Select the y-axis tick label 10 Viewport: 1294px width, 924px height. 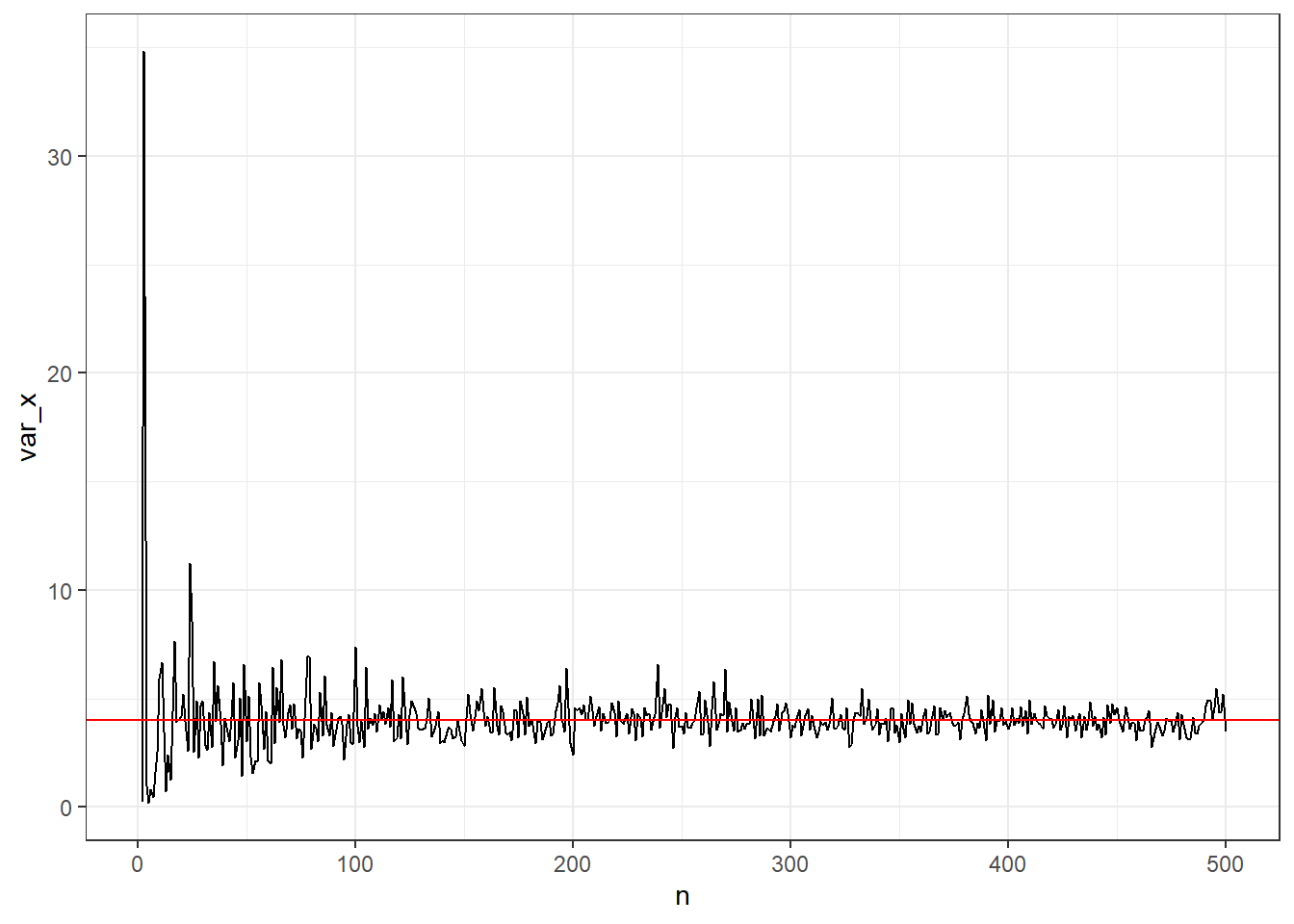point(60,591)
